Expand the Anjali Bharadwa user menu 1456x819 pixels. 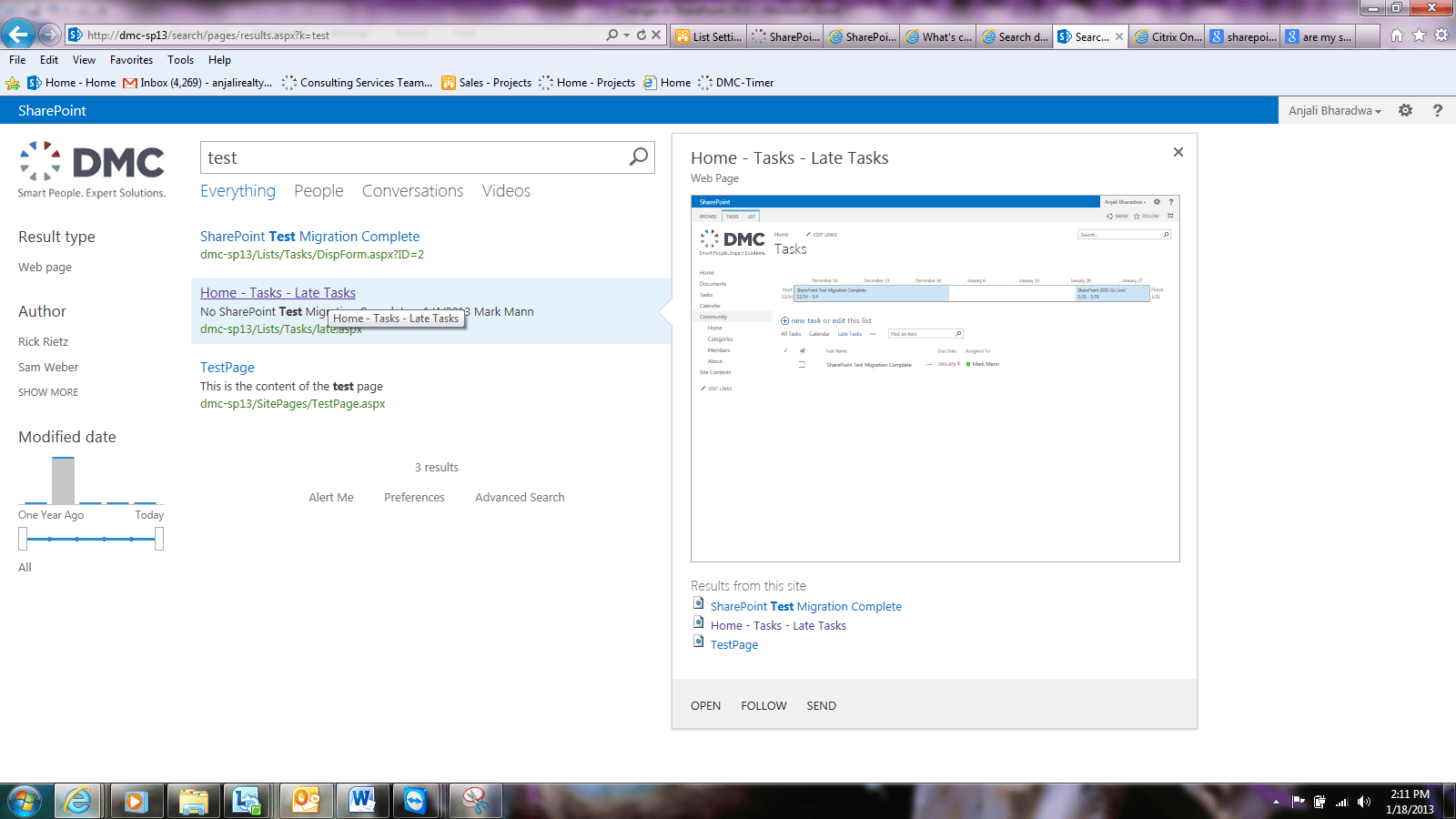tap(1334, 110)
